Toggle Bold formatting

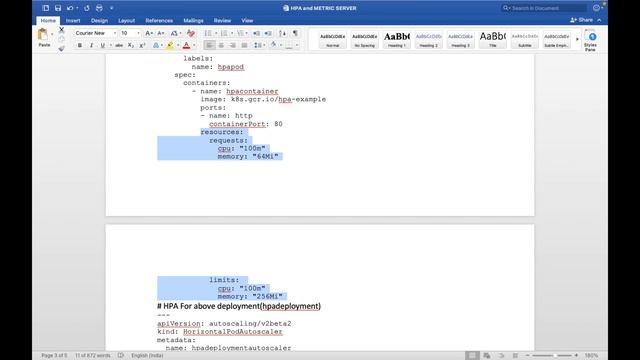(x=80, y=45)
